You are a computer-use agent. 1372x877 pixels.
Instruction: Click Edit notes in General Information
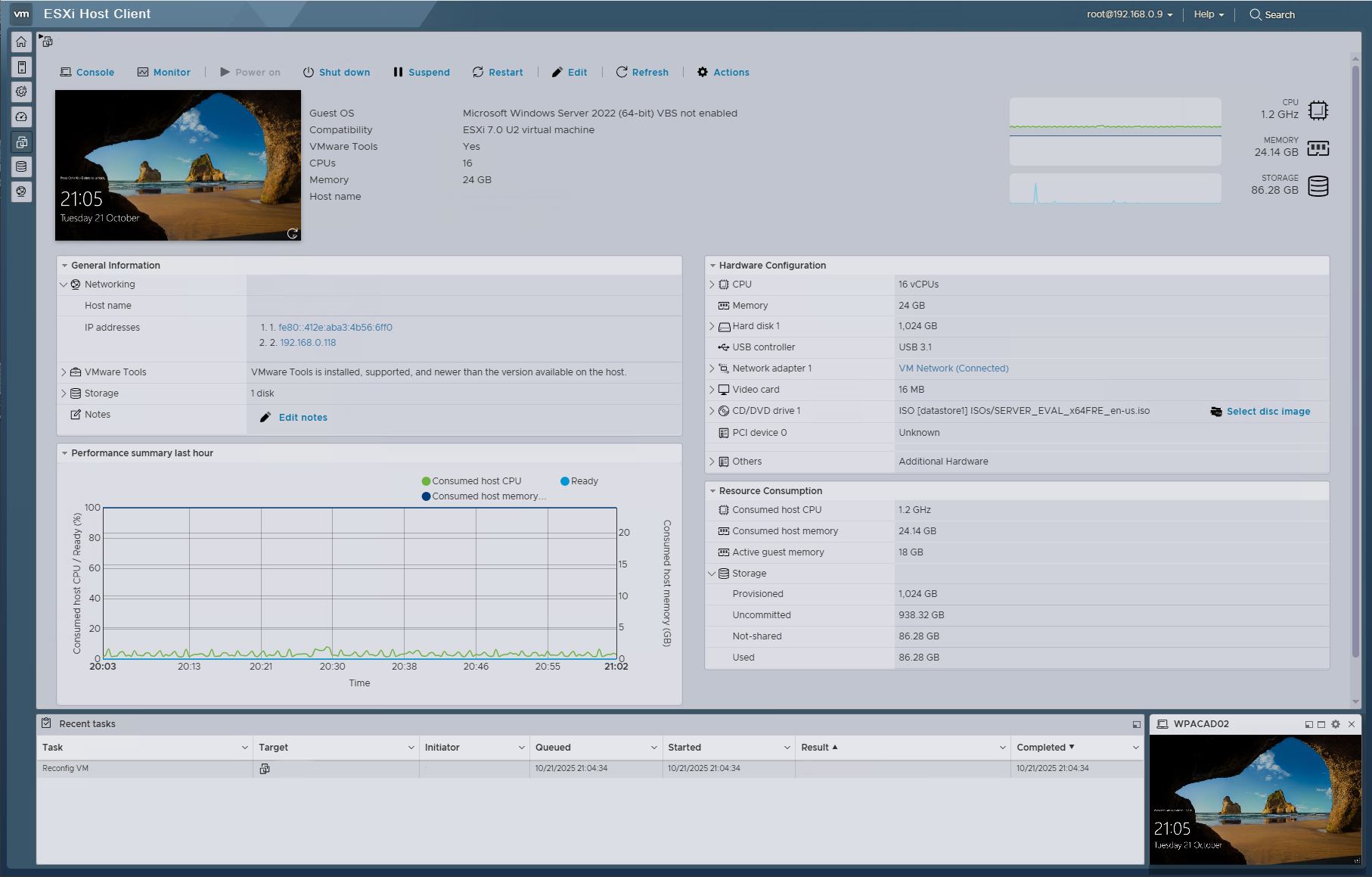click(x=302, y=417)
